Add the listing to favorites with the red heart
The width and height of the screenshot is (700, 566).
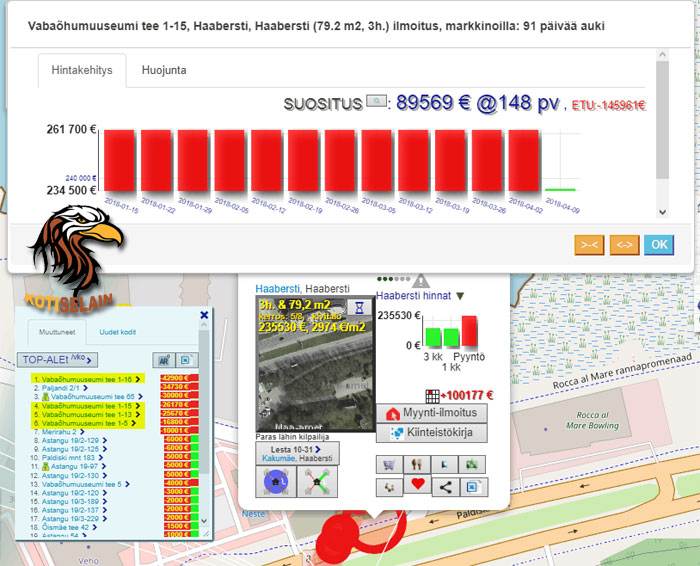pyautogui.click(x=417, y=484)
